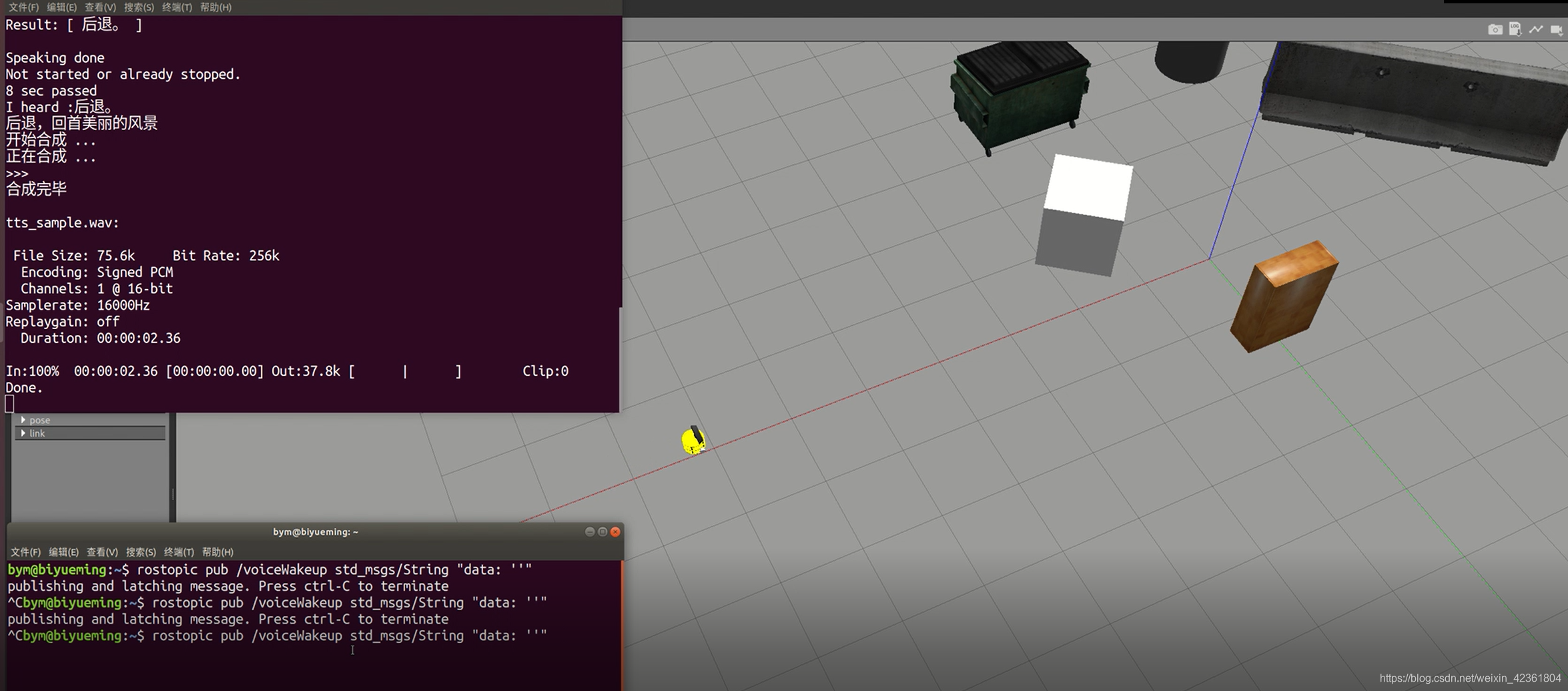Screen dimensions: 1568x691
Task: Open 终端(T) menu in the upper terminal
Action: [177, 7]
